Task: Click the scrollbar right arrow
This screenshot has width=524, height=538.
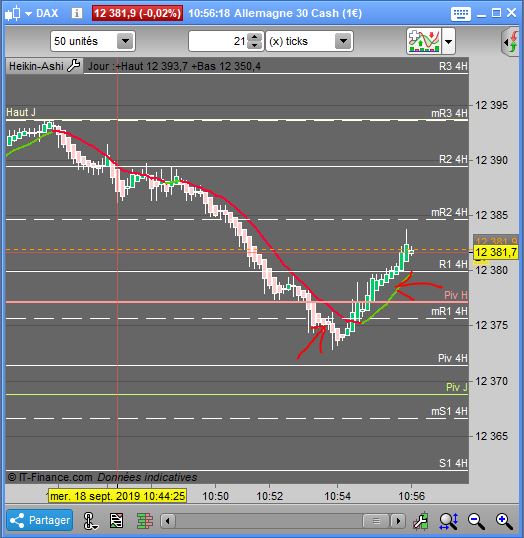Action: pos(398,521)
